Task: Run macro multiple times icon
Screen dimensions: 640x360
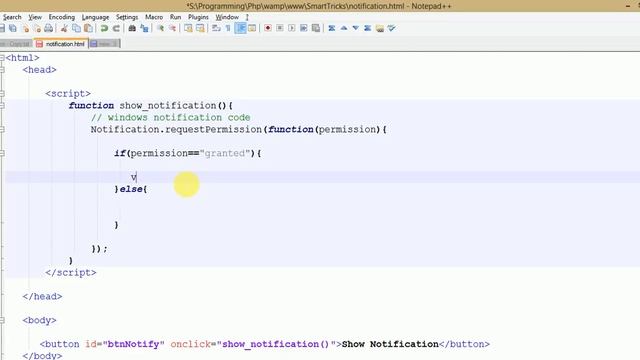Action: 304,28
